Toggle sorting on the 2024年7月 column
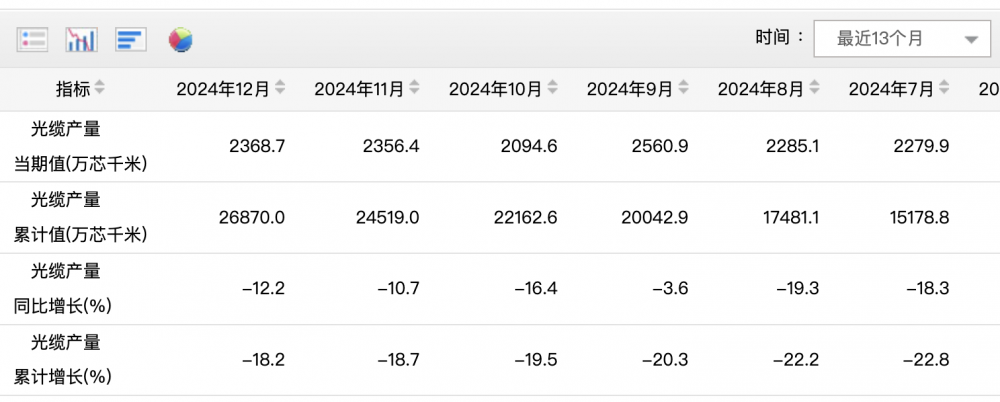The height and width of the screenshot is (402, 1000). tap(945, 89)
